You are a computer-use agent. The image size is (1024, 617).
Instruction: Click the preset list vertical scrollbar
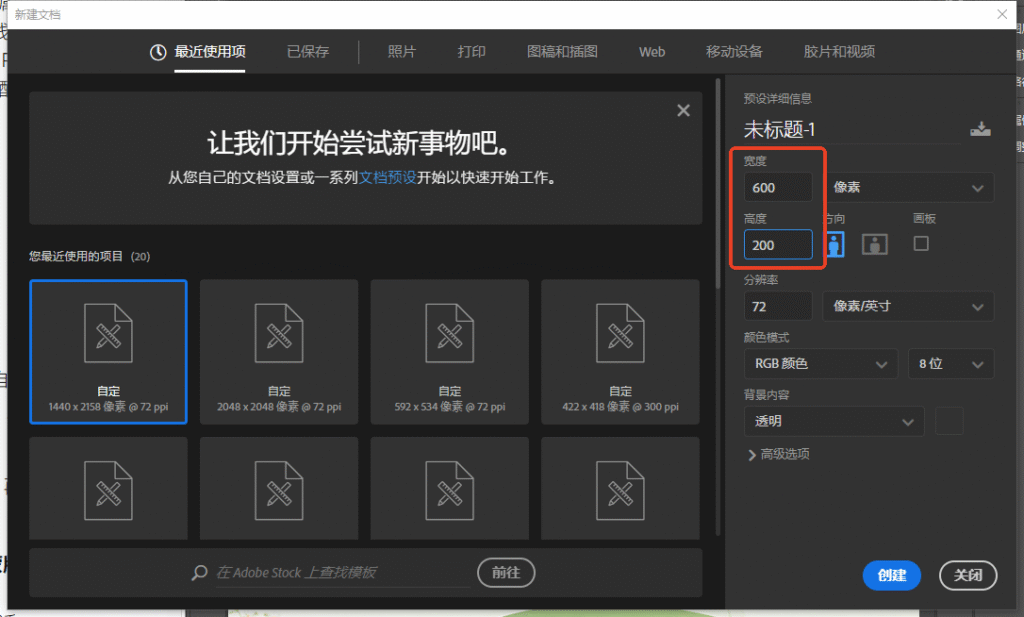point(718,184)
